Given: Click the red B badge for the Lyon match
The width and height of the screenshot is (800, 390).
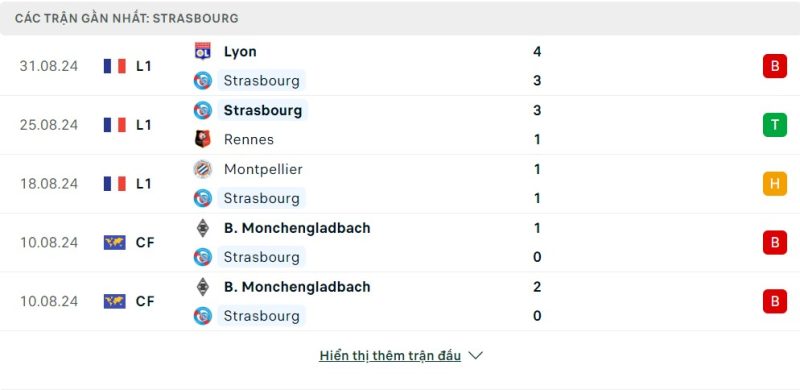Looking at the screenshot, I should pyautogui.click(x=774, y=66).
